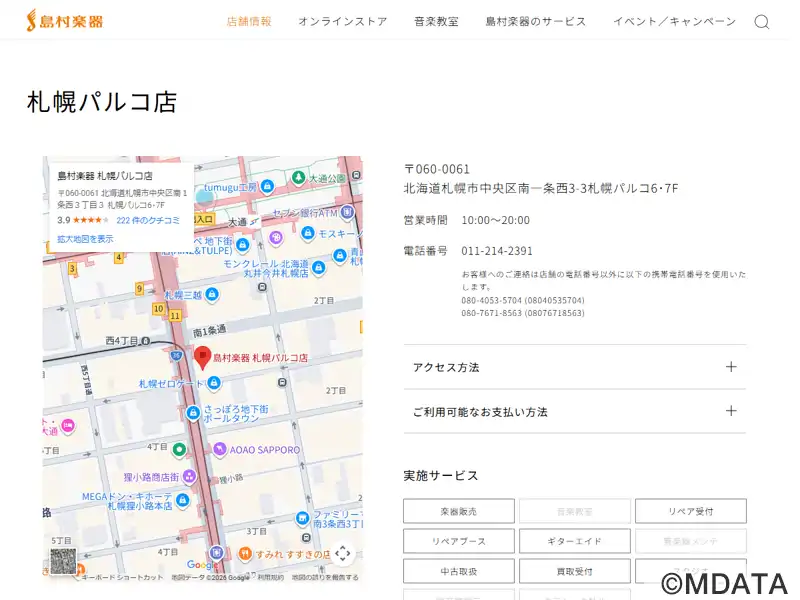Viewport: 800px width, 600px height.
Task: Open the search magnifier icon in the header
Action: pos(762,22)
